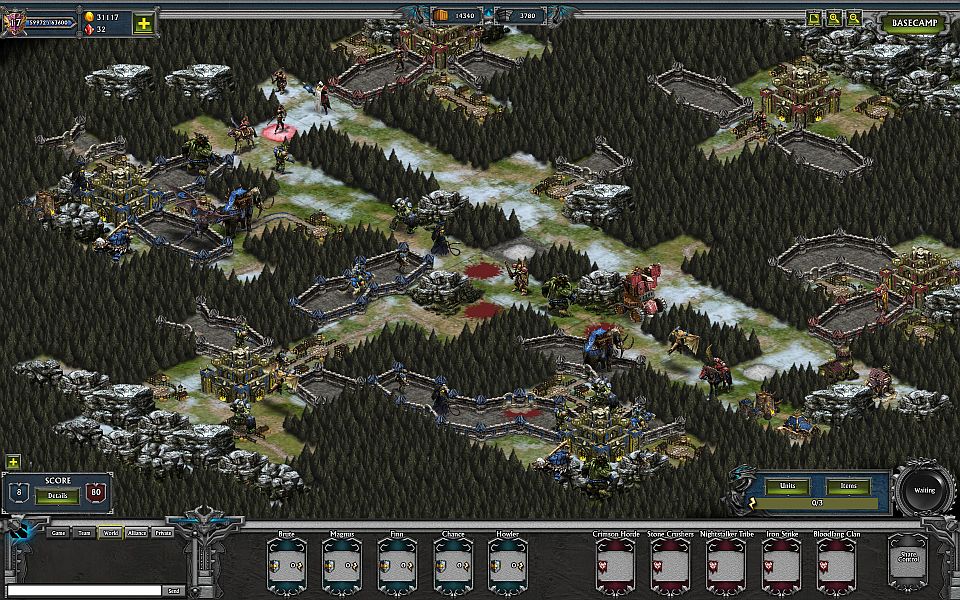The height and width of the screenshot is (600, 960).
Task: Open the Items panel
Action: click(x=848, y=486)
